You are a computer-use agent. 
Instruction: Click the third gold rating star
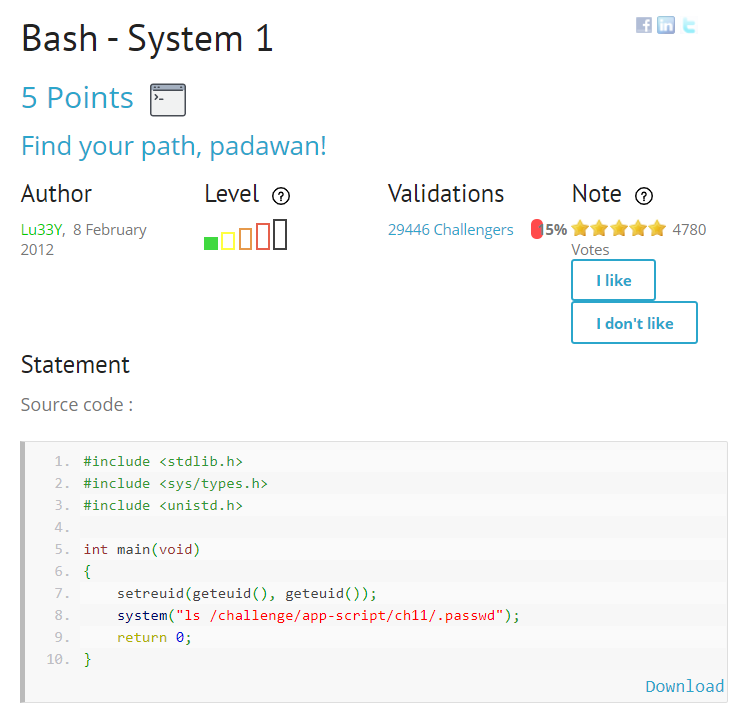pos(619,229)
